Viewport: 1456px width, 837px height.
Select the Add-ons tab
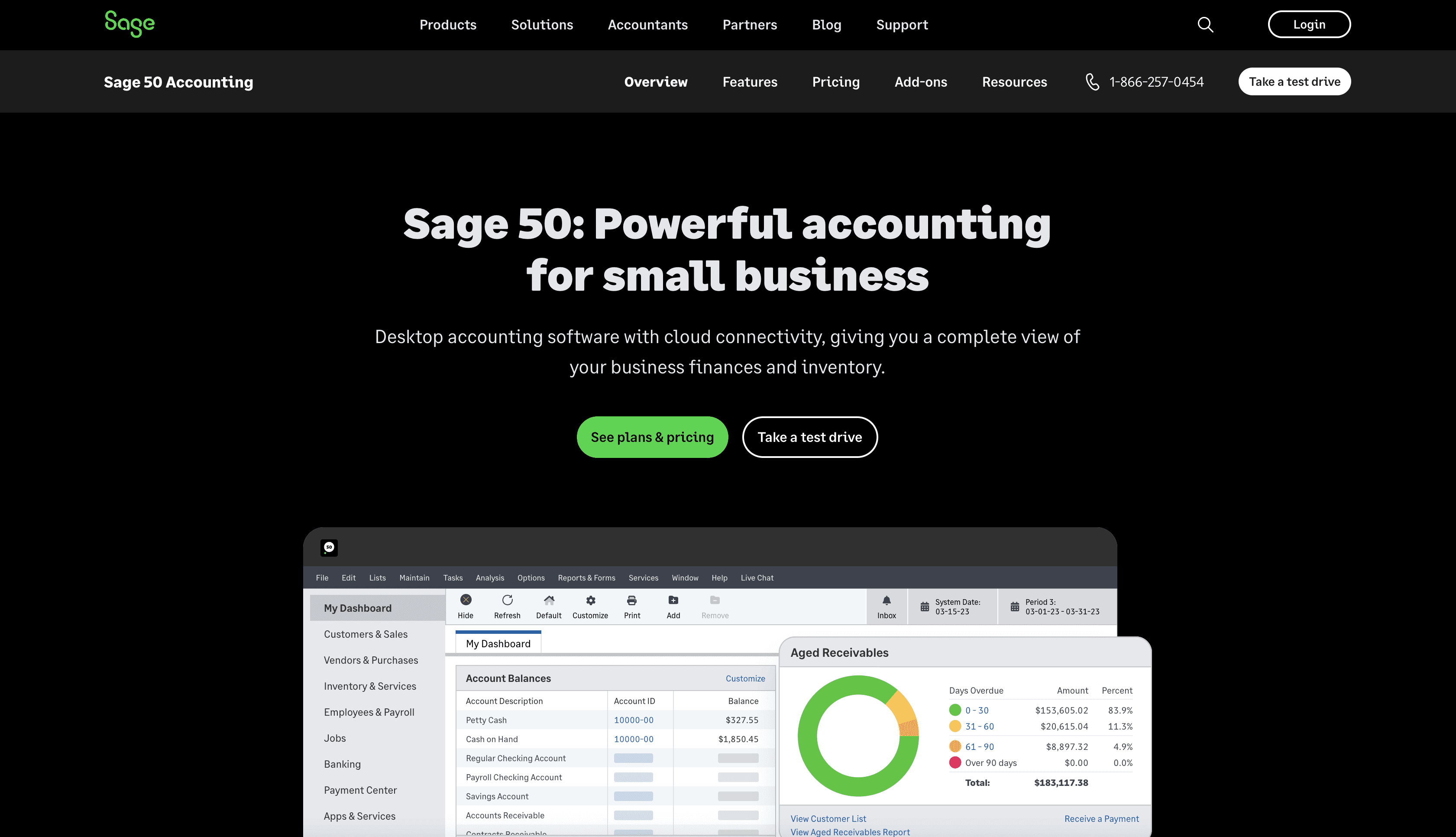pos(920,81)
